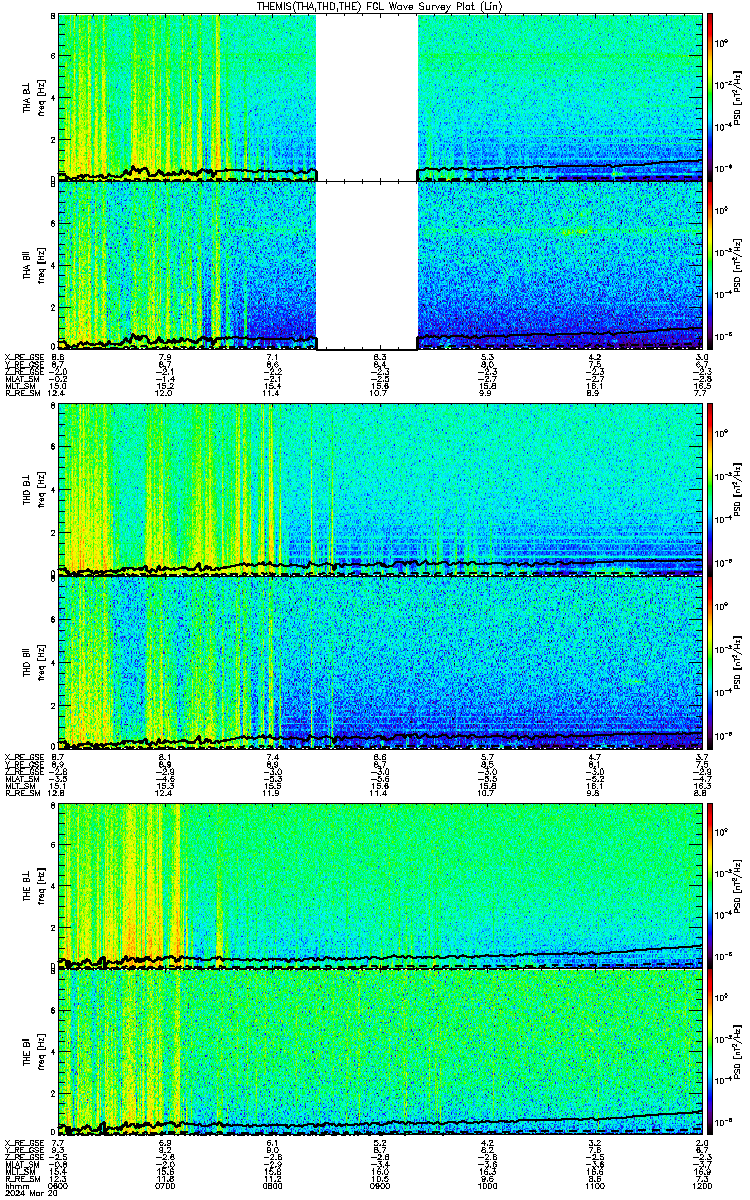The height and width of the screenshot is (1200, 750).
Task: Click the 0900 time tick label
Action: tap(380, 1186)
